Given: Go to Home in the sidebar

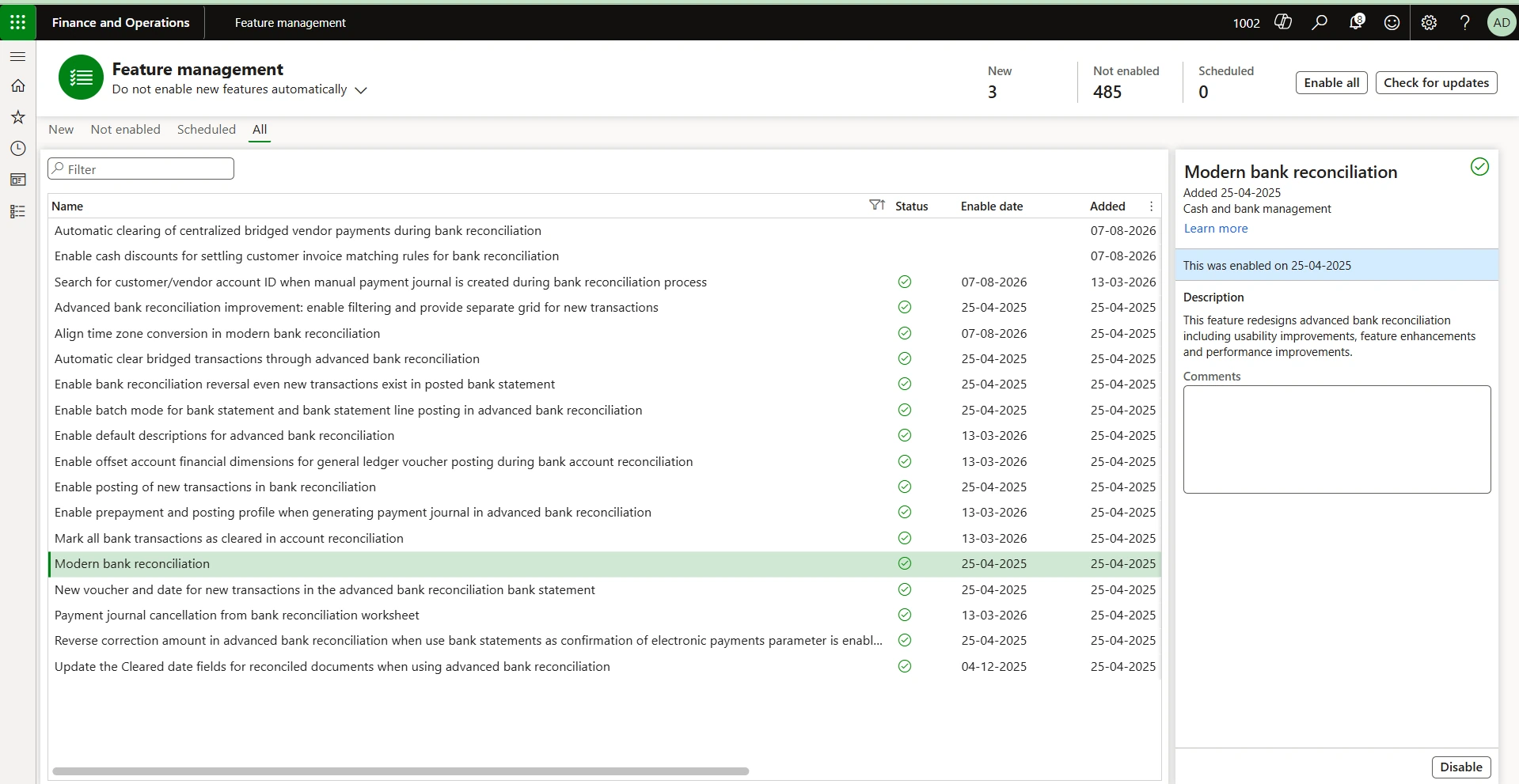Looking at the screenshot, I should pyautogui.click(x=17, y=85).
